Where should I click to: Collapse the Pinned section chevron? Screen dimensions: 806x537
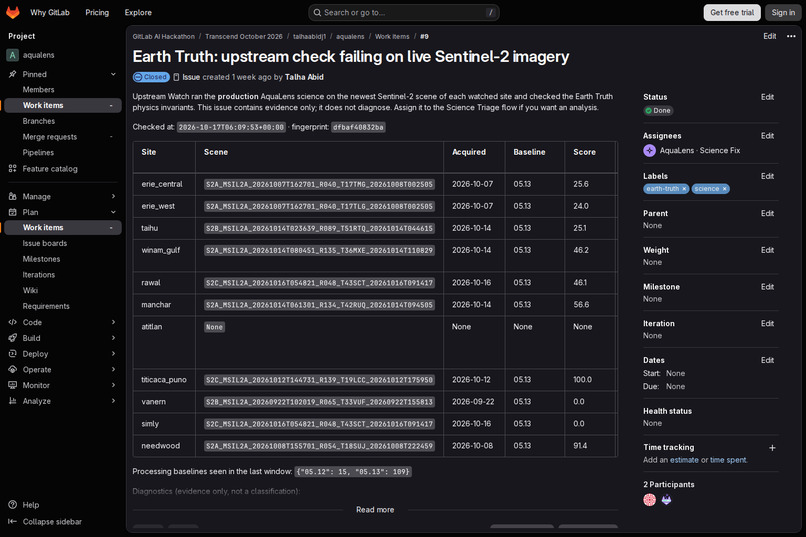tap(113, 75)
